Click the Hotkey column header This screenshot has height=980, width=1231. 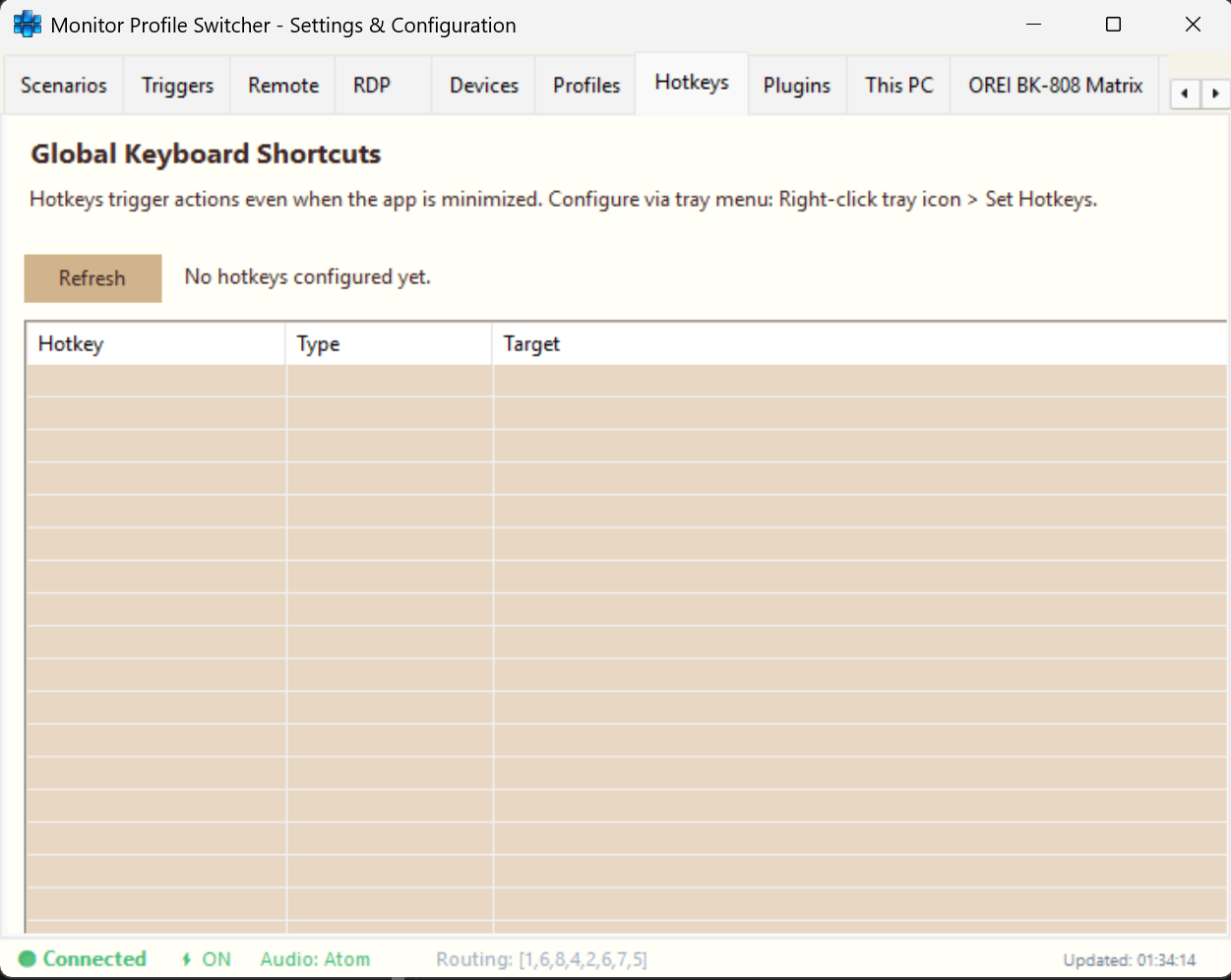pos(70,343)
